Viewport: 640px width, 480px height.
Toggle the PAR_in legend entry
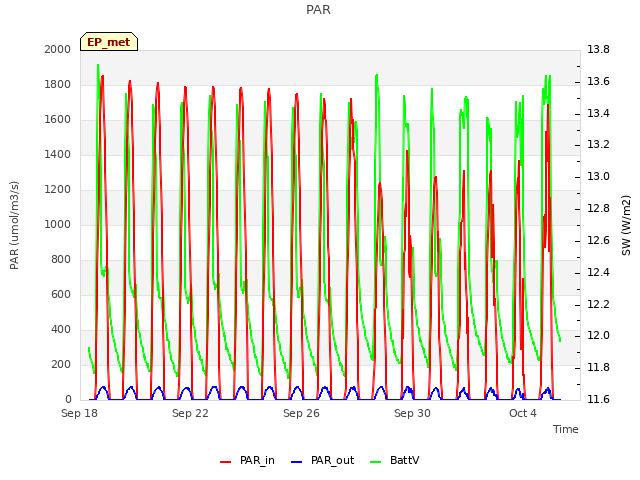point(247,460)
